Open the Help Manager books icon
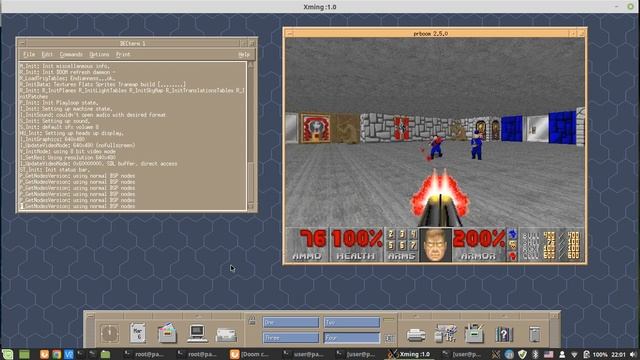The width and height of the screenshot is (640, 360). [x=504, y=334]
